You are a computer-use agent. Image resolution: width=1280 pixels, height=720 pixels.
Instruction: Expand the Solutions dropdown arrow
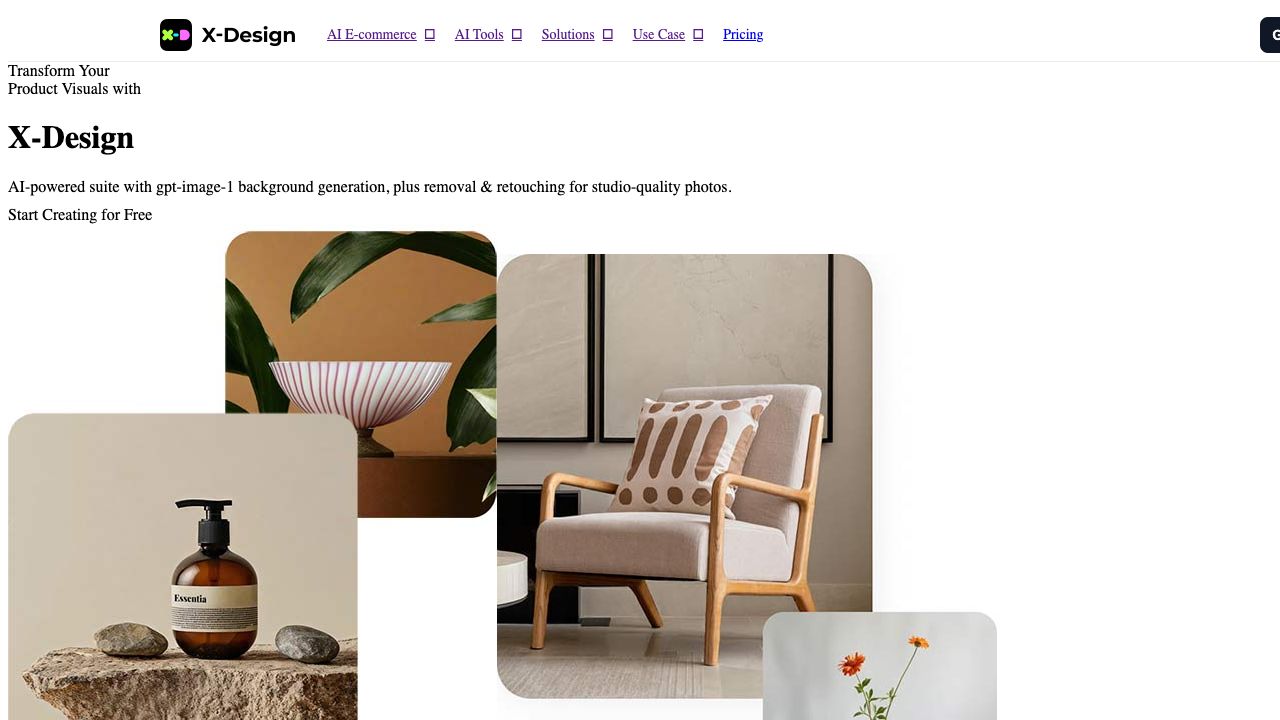[607, 35]
